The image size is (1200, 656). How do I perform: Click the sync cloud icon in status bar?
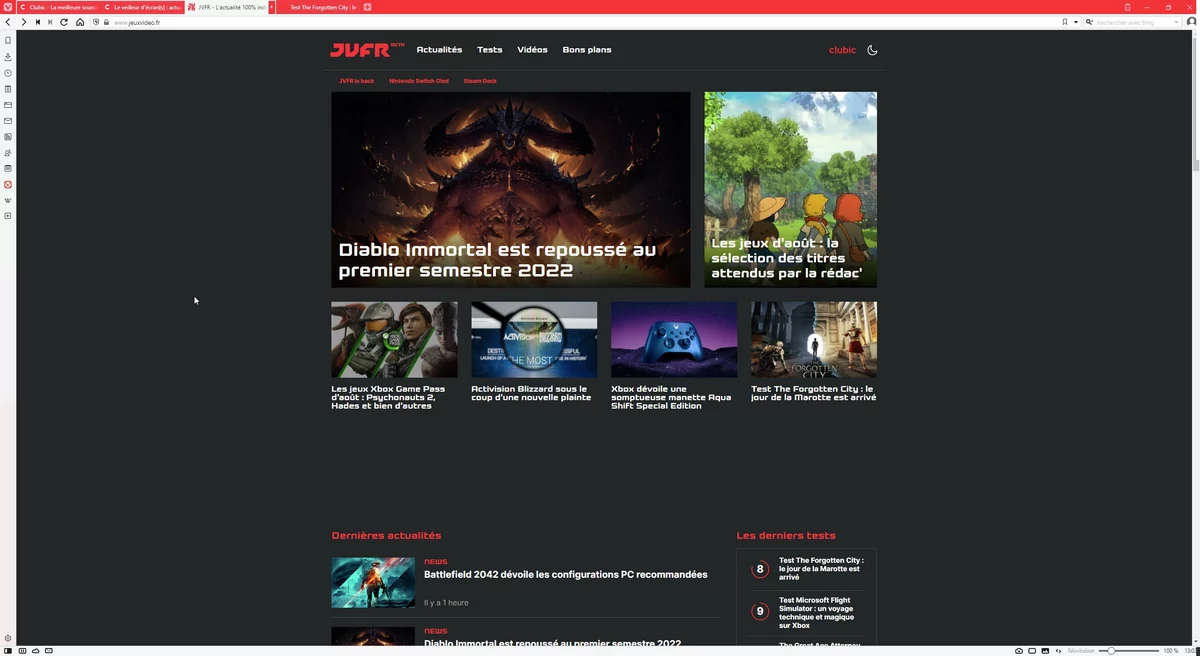[x=36, y=651]
